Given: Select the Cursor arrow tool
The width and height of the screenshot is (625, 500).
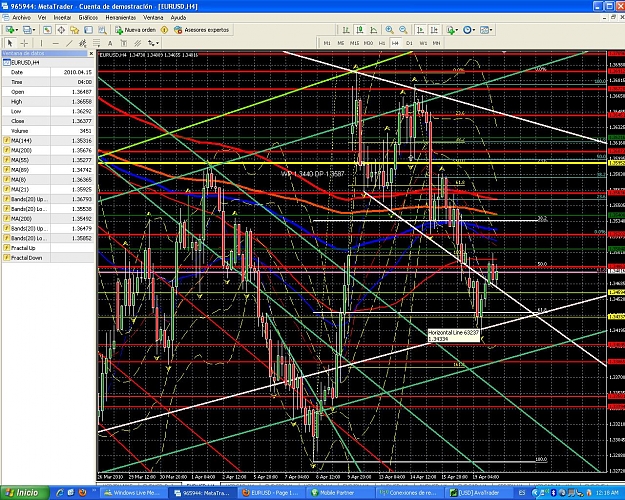Looking at the screenshot, I should point(10,43).
